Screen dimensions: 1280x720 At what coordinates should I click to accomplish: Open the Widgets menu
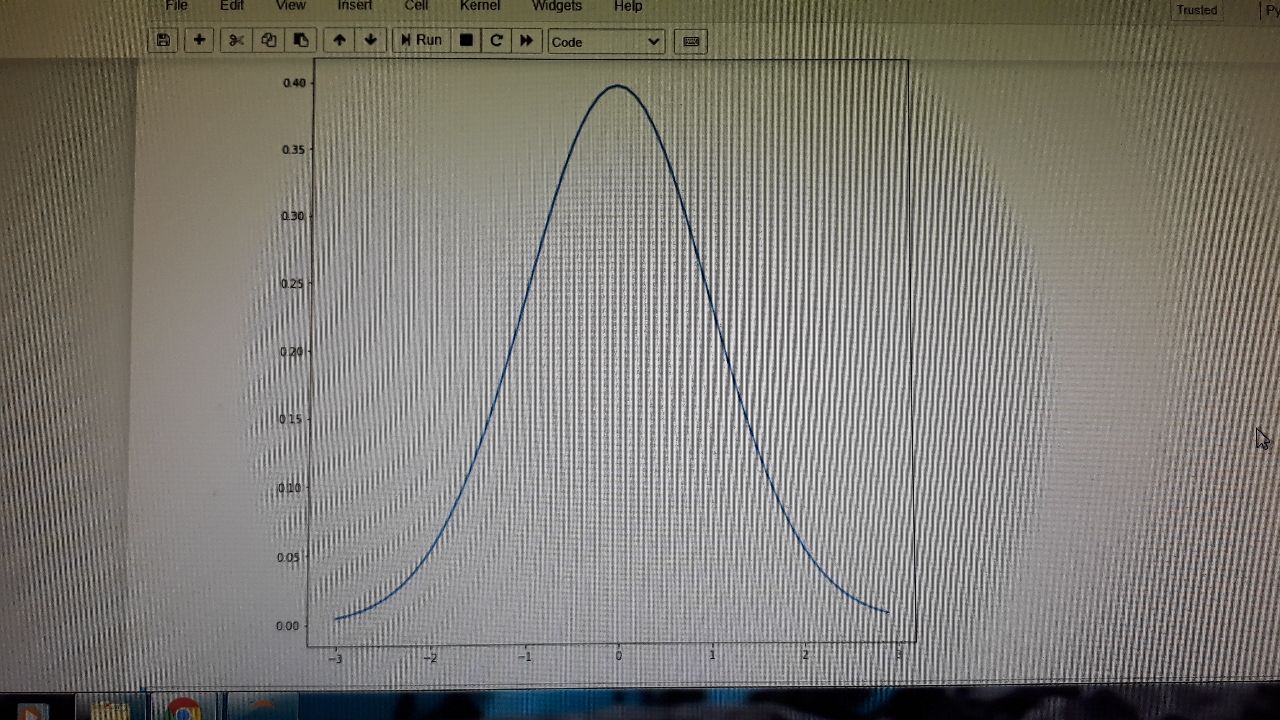click(x=557, y=6)
